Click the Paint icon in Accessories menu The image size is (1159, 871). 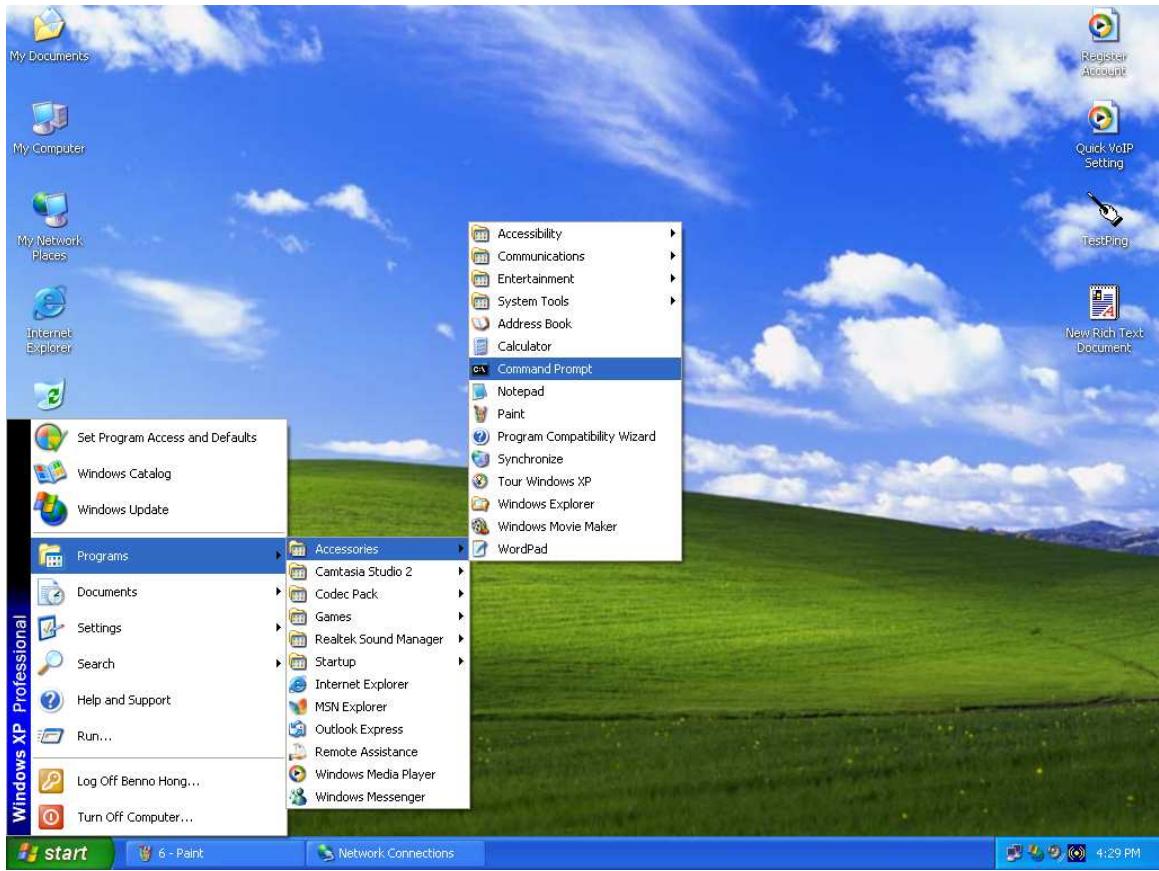click(480, 414)
